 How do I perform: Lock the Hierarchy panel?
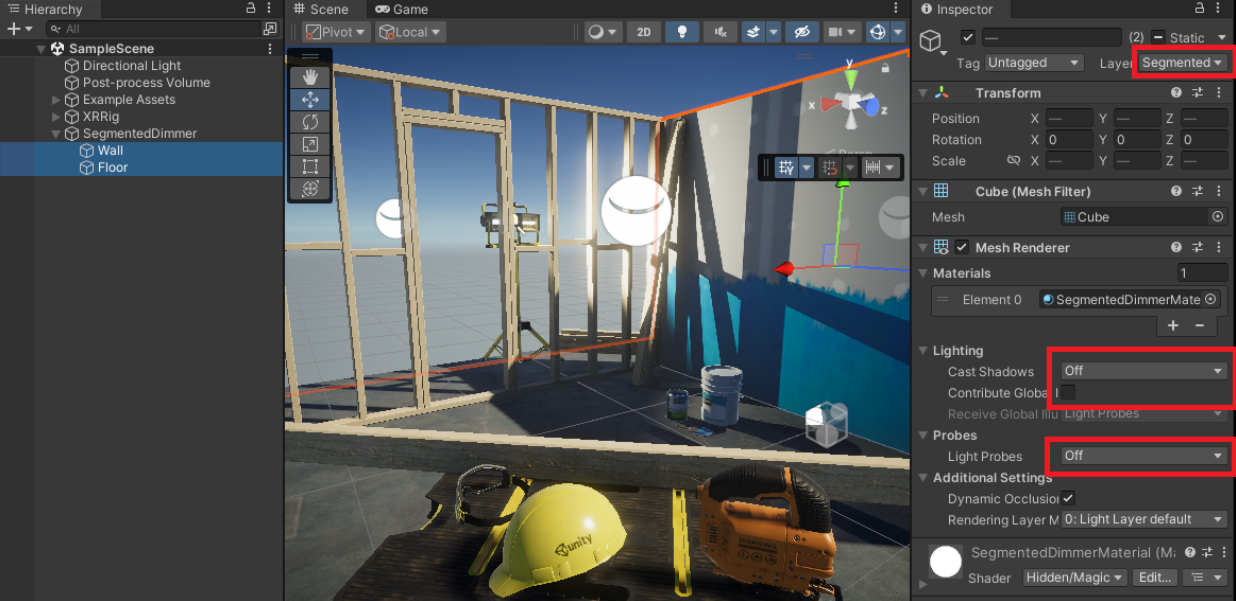pos(250,9)
